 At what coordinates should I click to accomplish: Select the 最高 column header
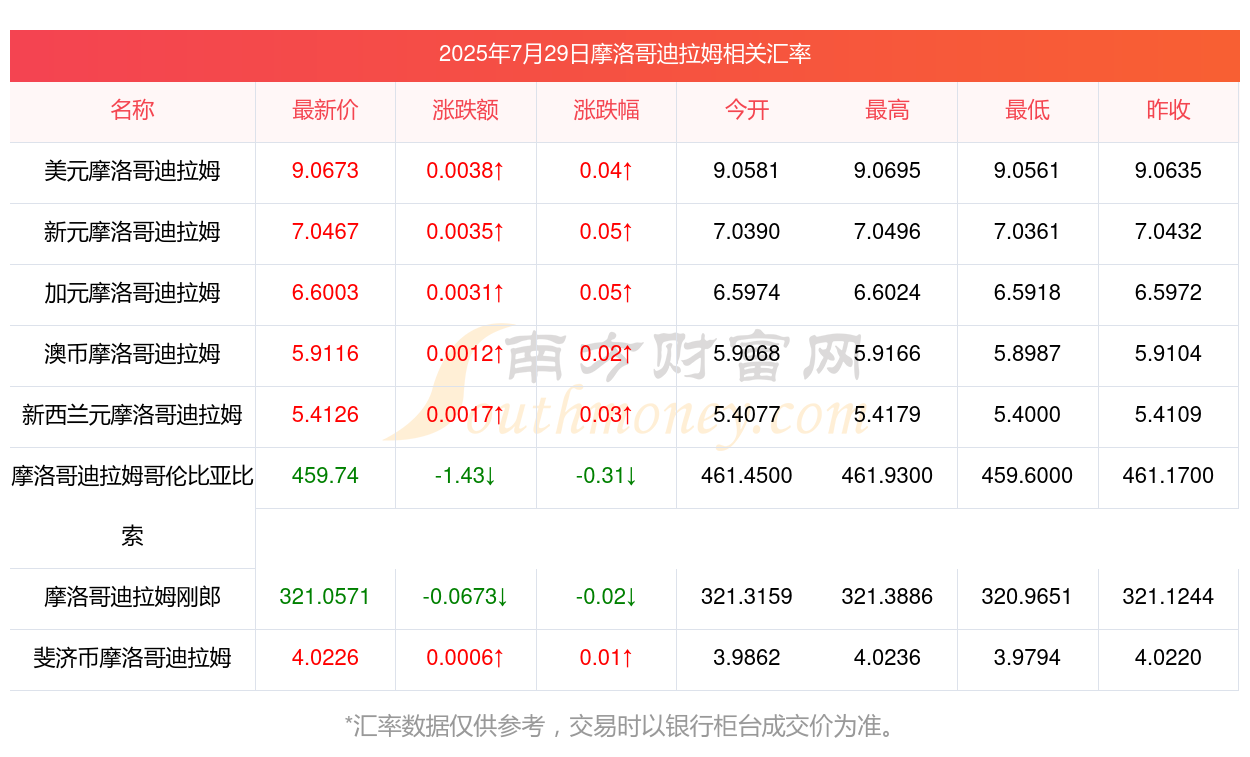click(887, 110)
